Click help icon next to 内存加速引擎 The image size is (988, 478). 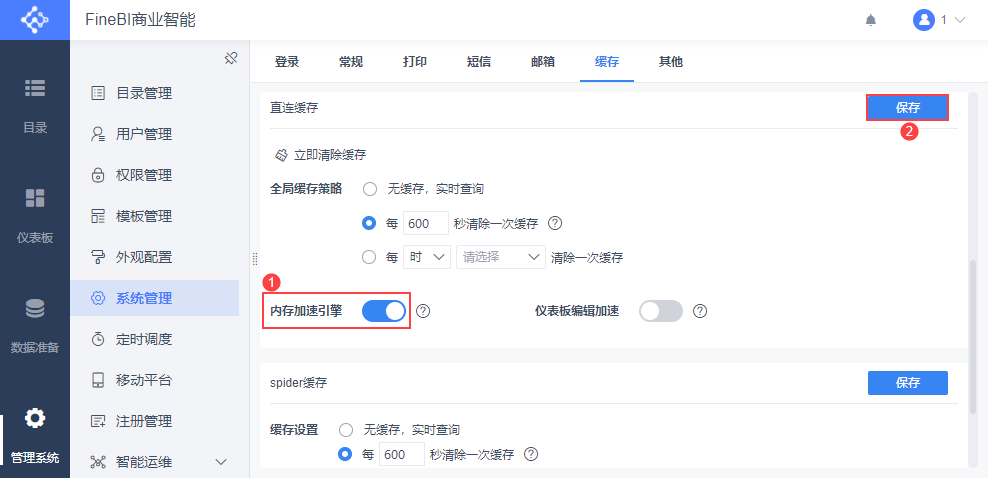point(423,311)
